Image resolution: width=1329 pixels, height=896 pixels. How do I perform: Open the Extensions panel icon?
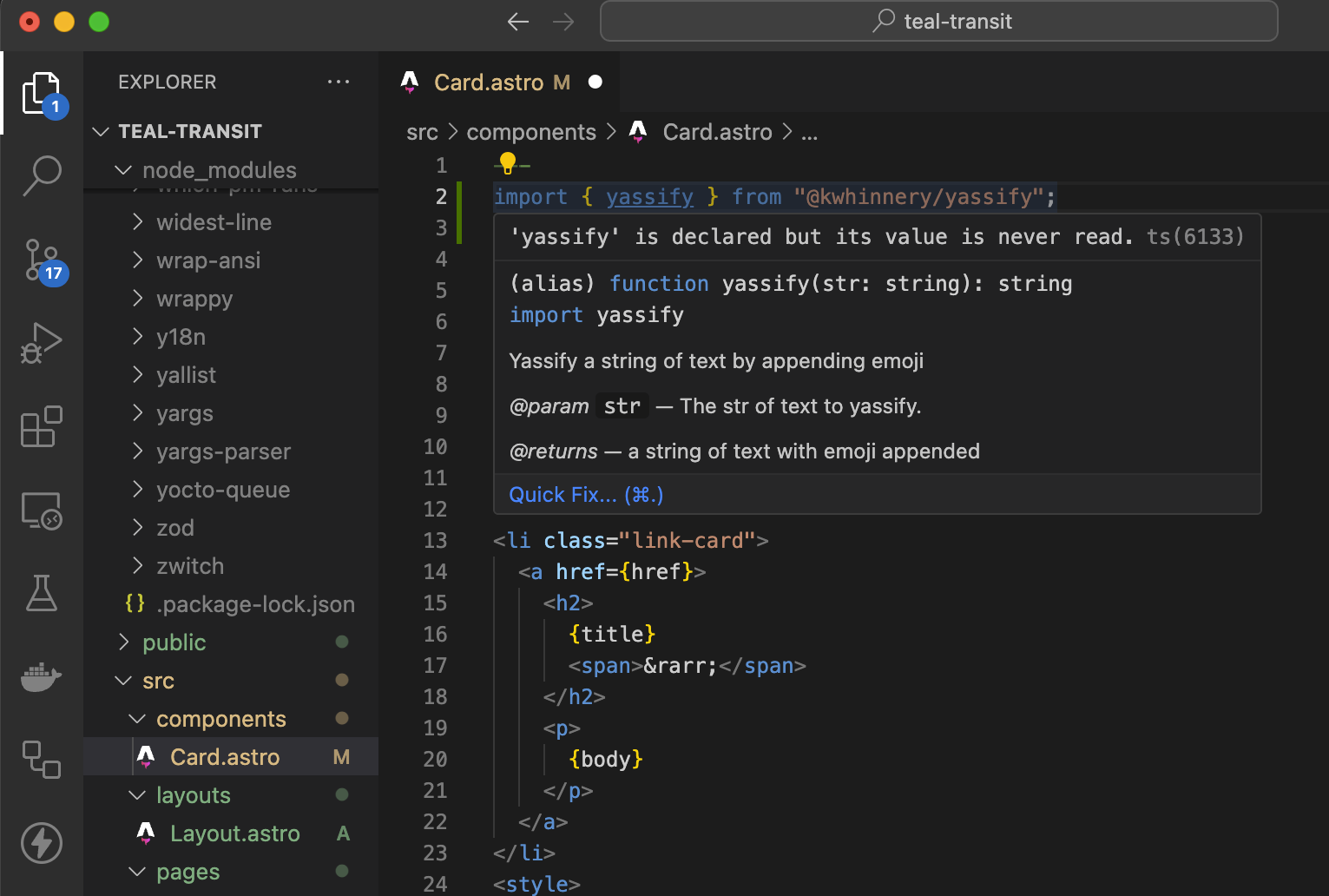click(41, 426)
